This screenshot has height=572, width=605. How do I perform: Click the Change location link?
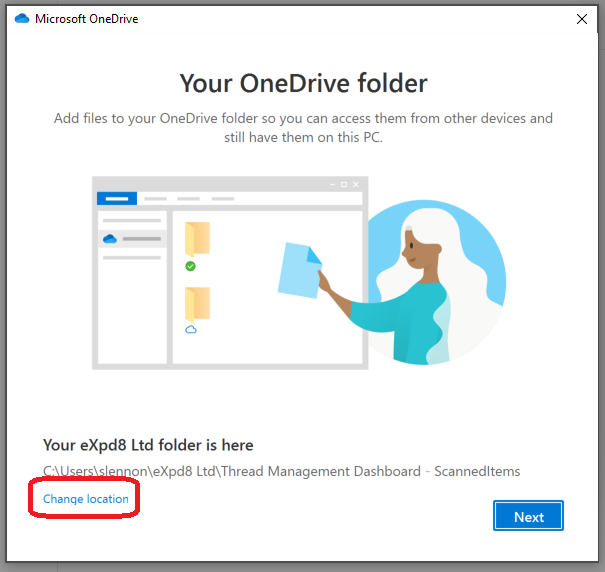coord(86,499)
